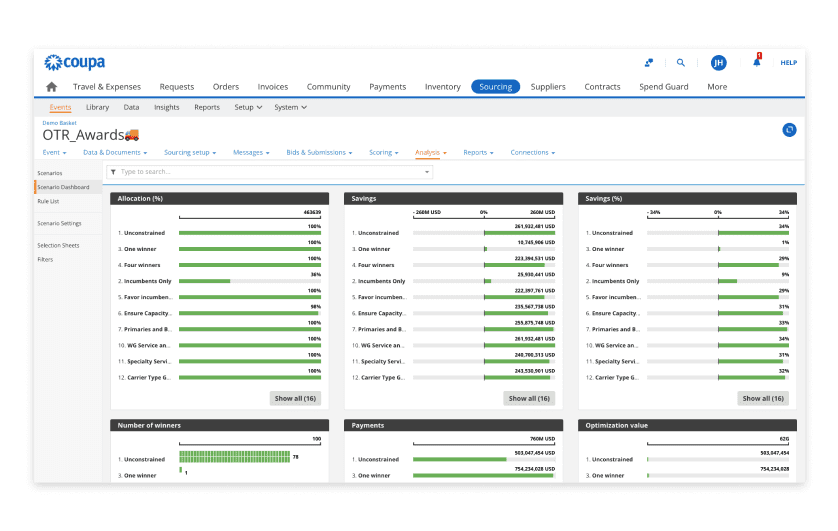Switch to the Suppliers tab

(548, 87)
